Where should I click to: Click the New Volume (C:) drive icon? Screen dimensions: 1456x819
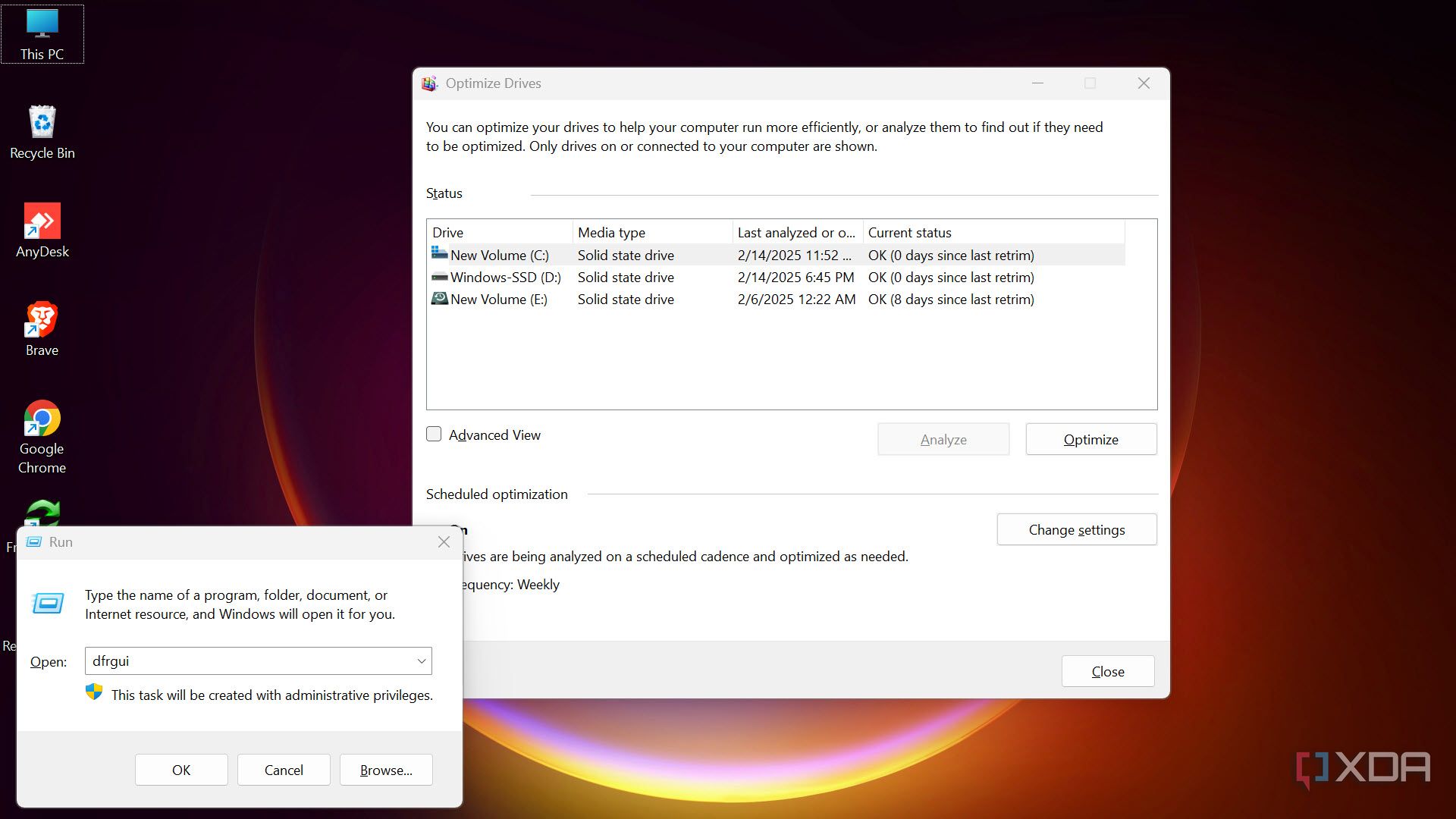[x=440, y=253]
